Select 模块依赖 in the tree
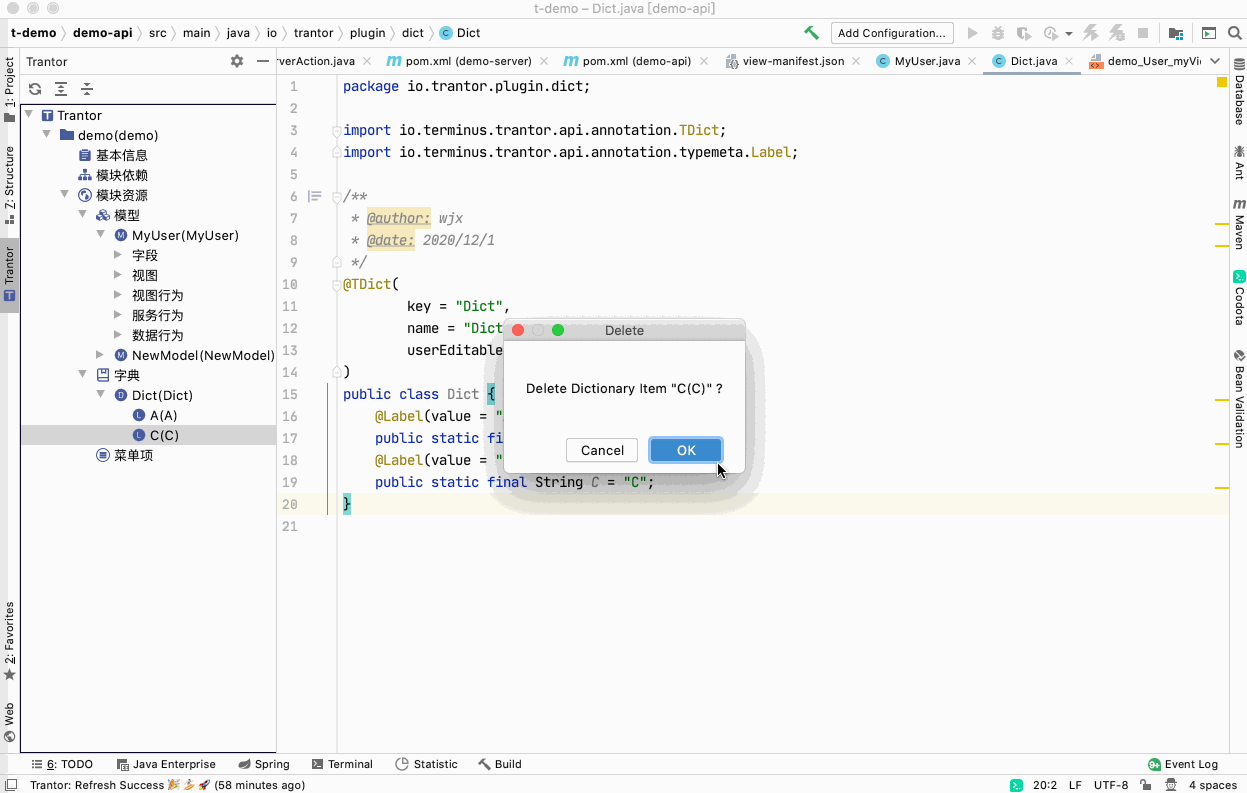Image resolution: width=1247 pixels, height=793 pixels. 121,175
